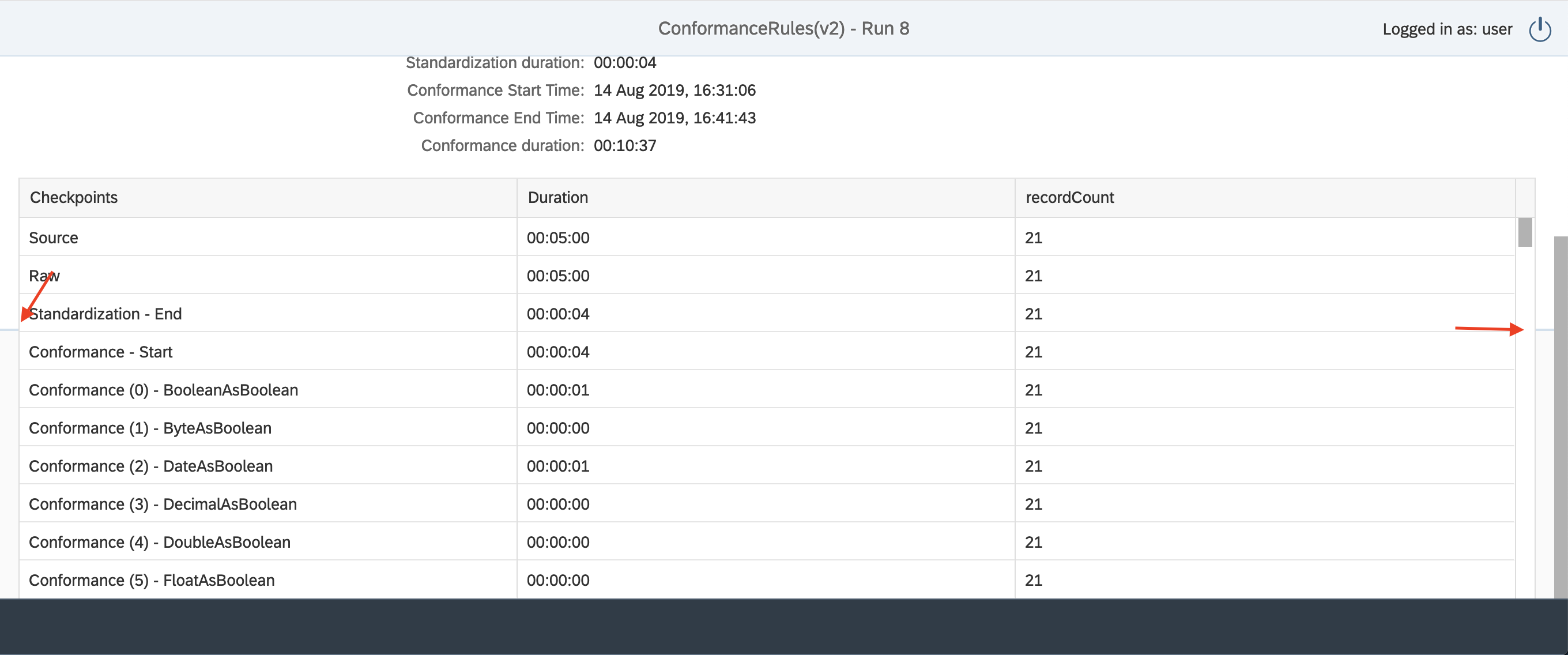
Task: Click the checkpoints table scrollbar thumb
Action: click(1525, 232)
